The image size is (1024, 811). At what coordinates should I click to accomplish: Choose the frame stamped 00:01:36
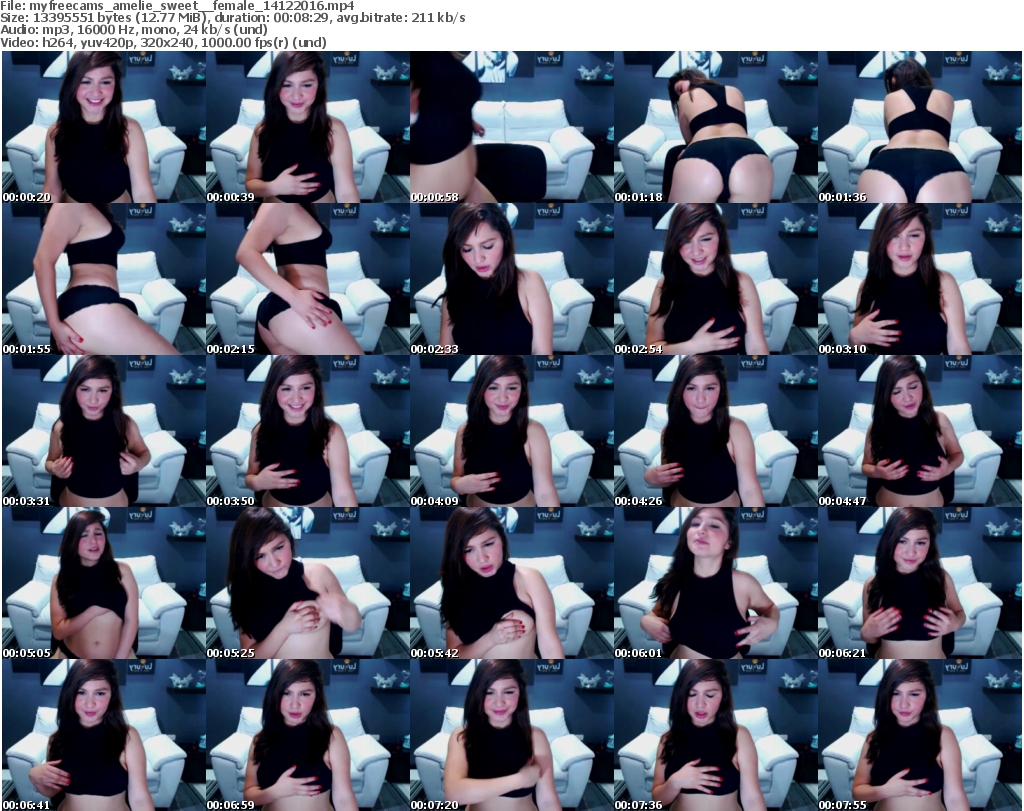point(920,127)
